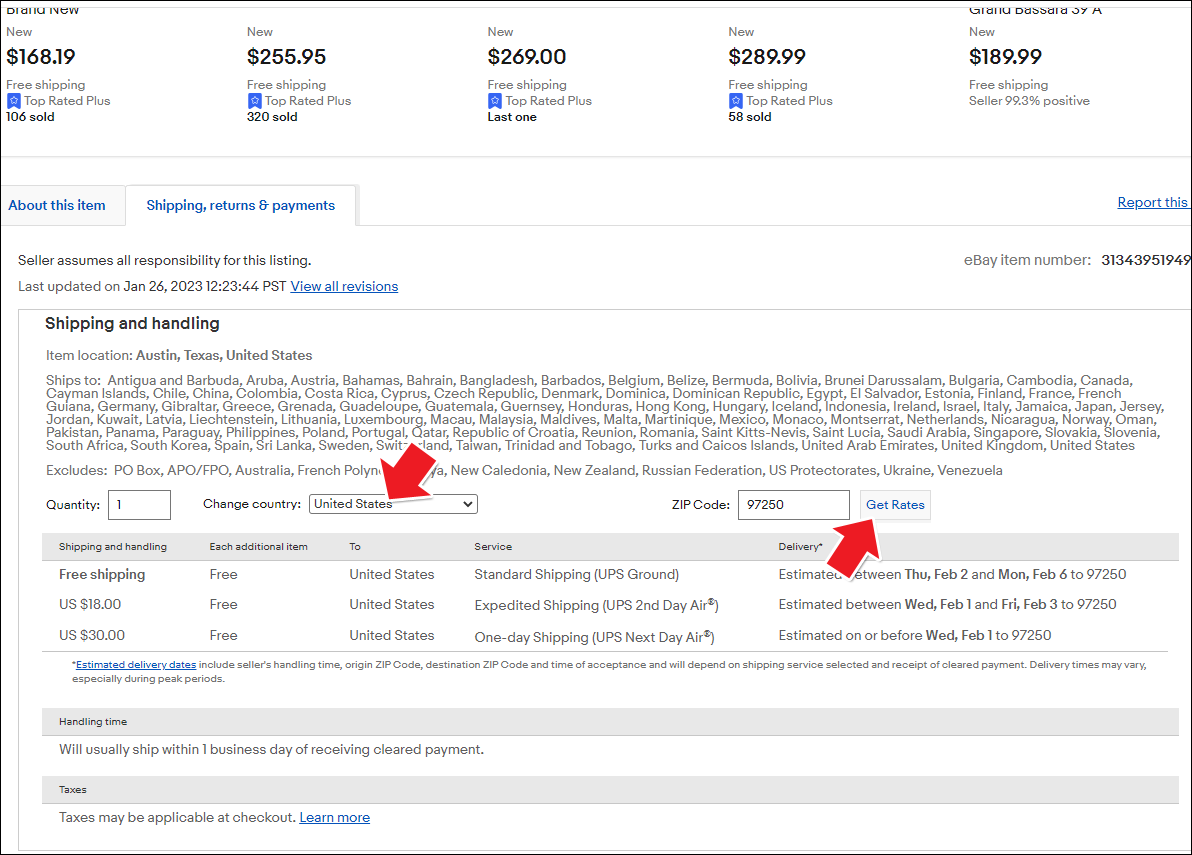The image size is (1192, 855).
Task: Click the Delivery* column header
Action: coord(800,547)
